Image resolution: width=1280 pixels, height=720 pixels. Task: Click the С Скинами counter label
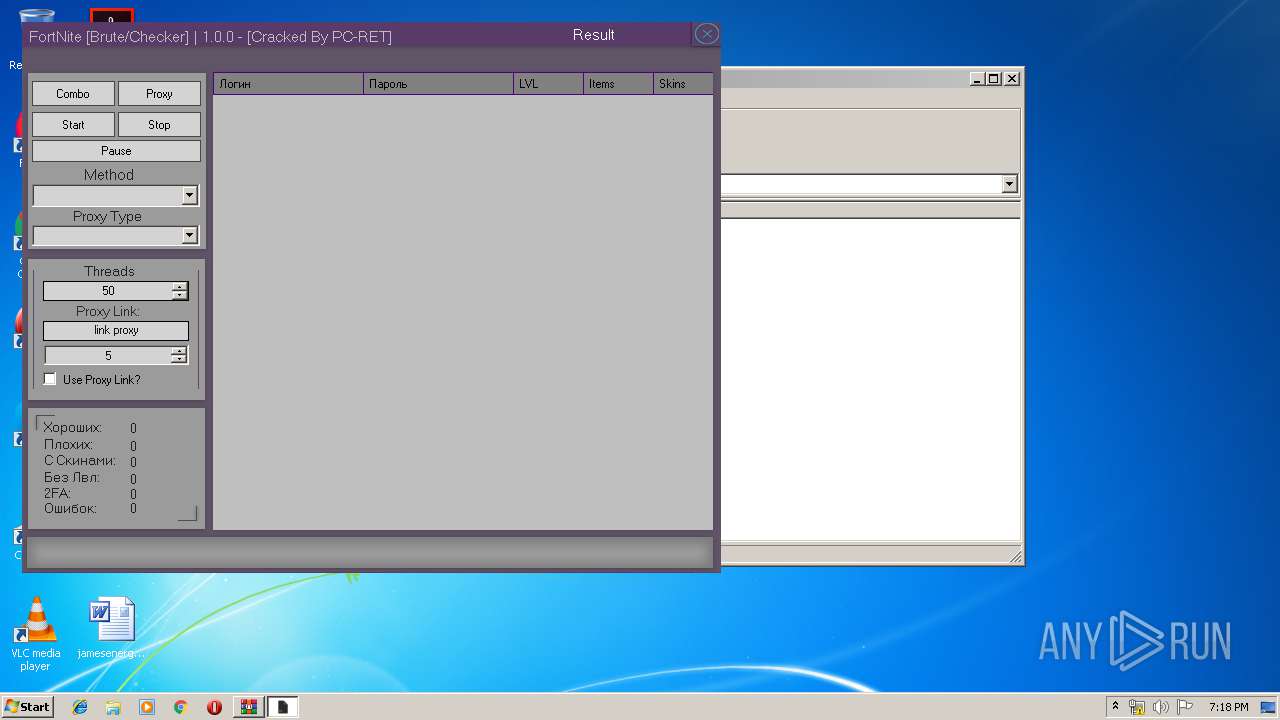[x=80, y=461]
